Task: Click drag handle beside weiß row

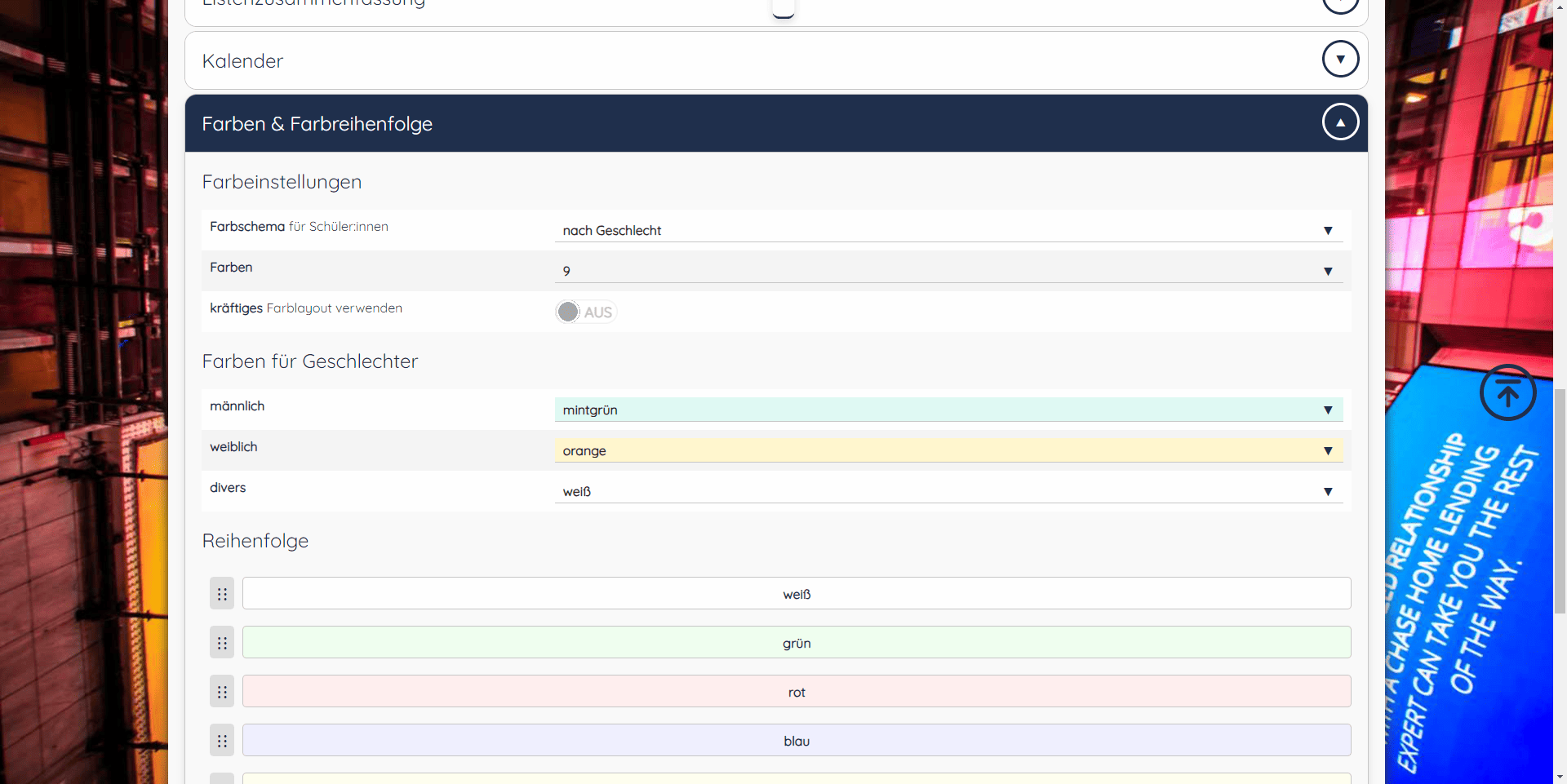Action: (222, 594)
